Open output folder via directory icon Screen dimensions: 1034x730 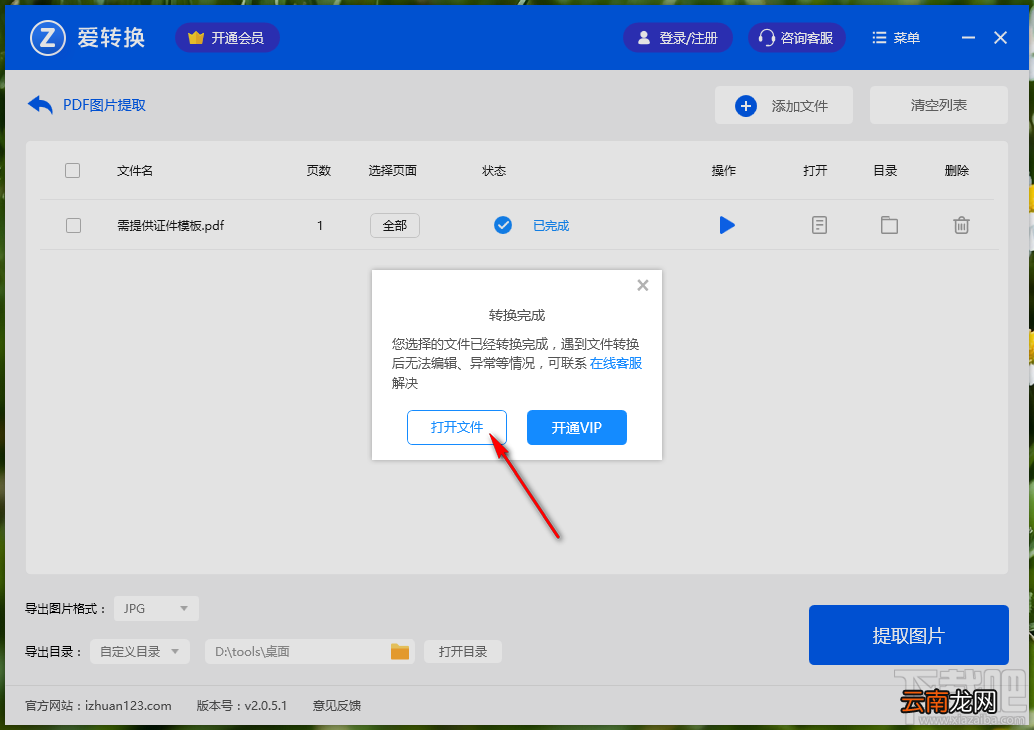coord(889,225)
